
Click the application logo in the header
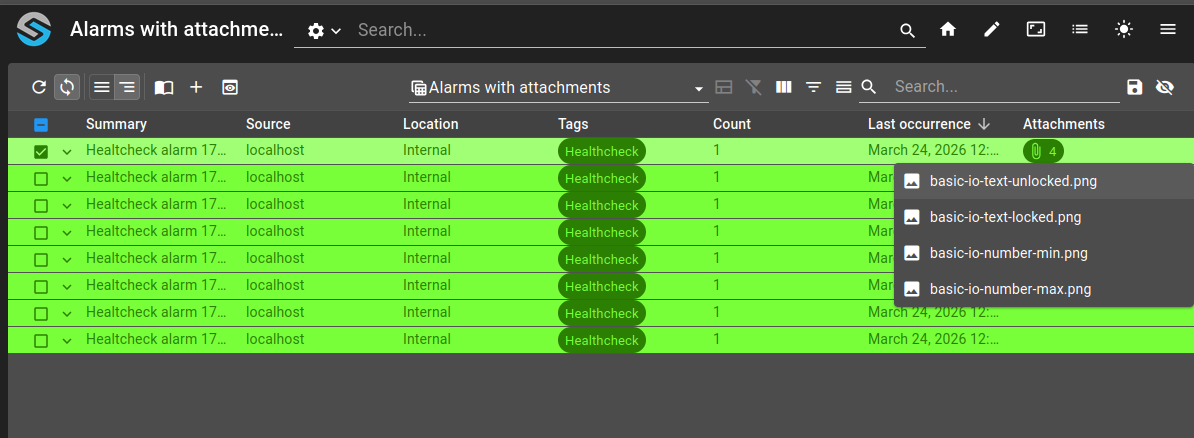(34, 30)
